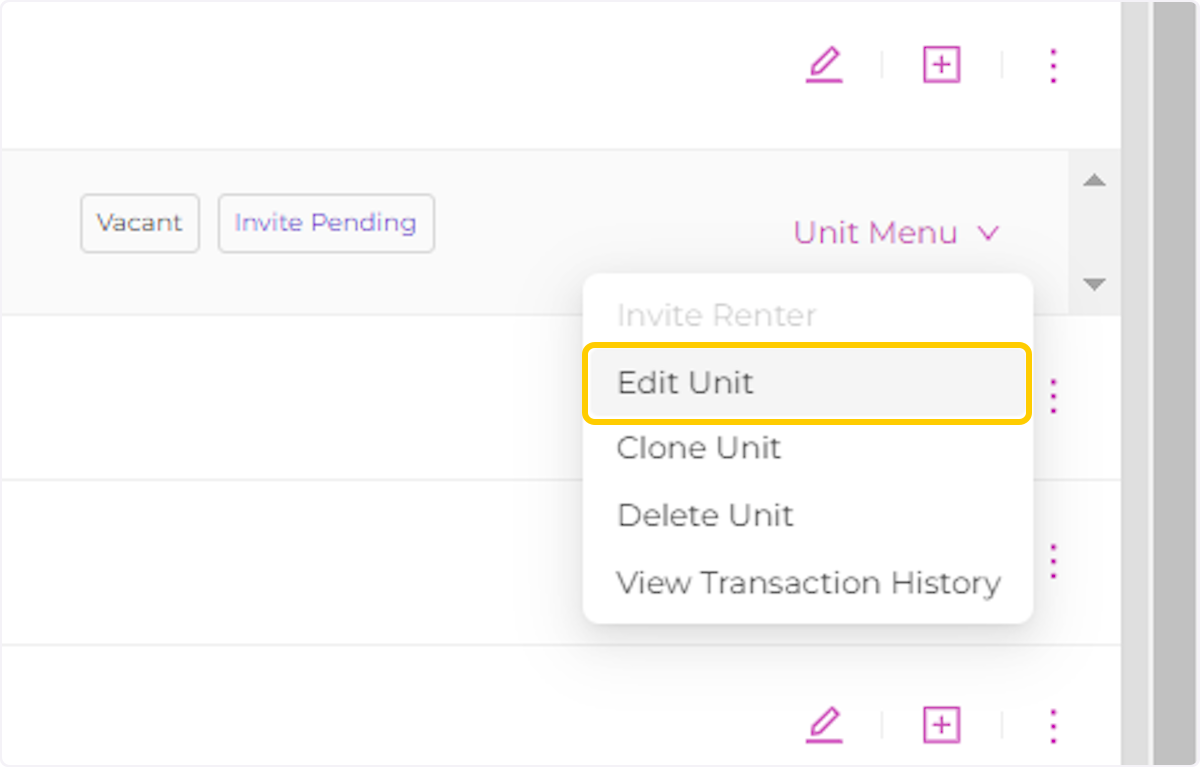Open the top-right kebab options menu

pyautogui.click(x=1052, y=64)
